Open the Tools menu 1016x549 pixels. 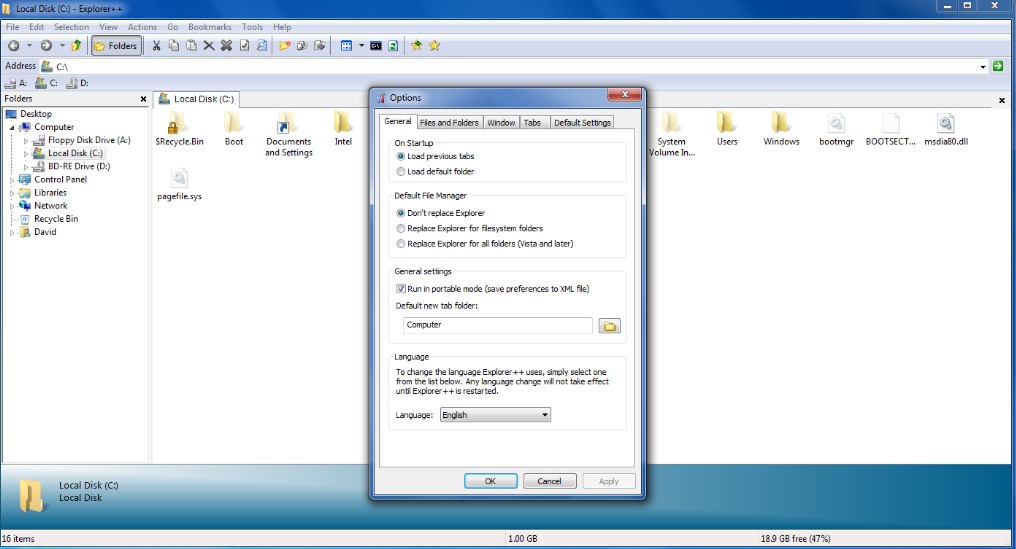252,27
